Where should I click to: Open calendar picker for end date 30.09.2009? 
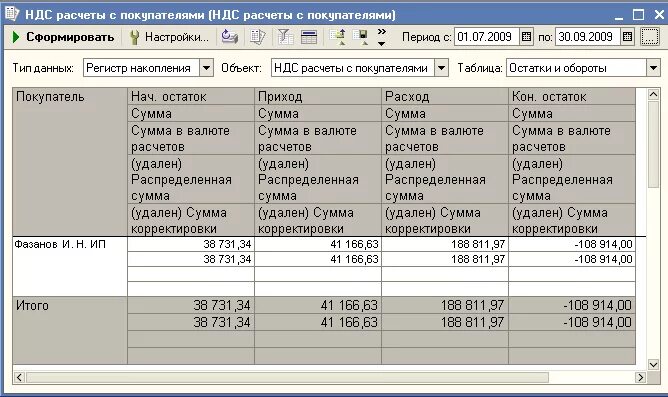pos(627,37)
